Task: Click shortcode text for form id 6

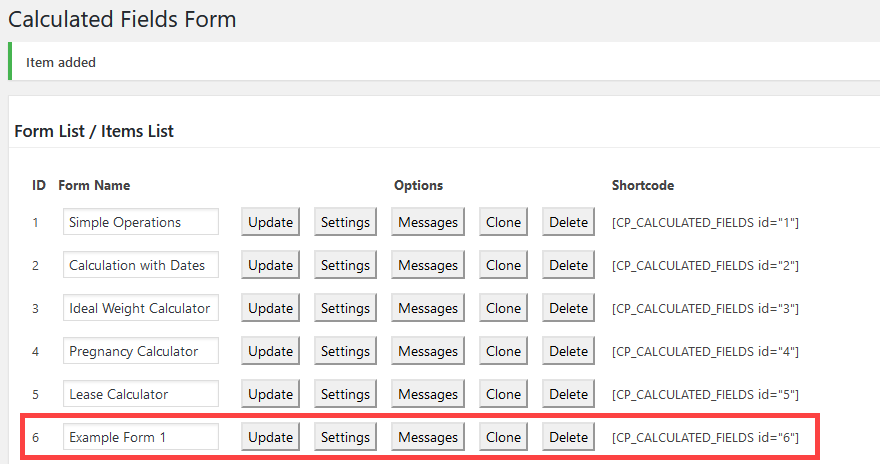Action: pos(705,437)
